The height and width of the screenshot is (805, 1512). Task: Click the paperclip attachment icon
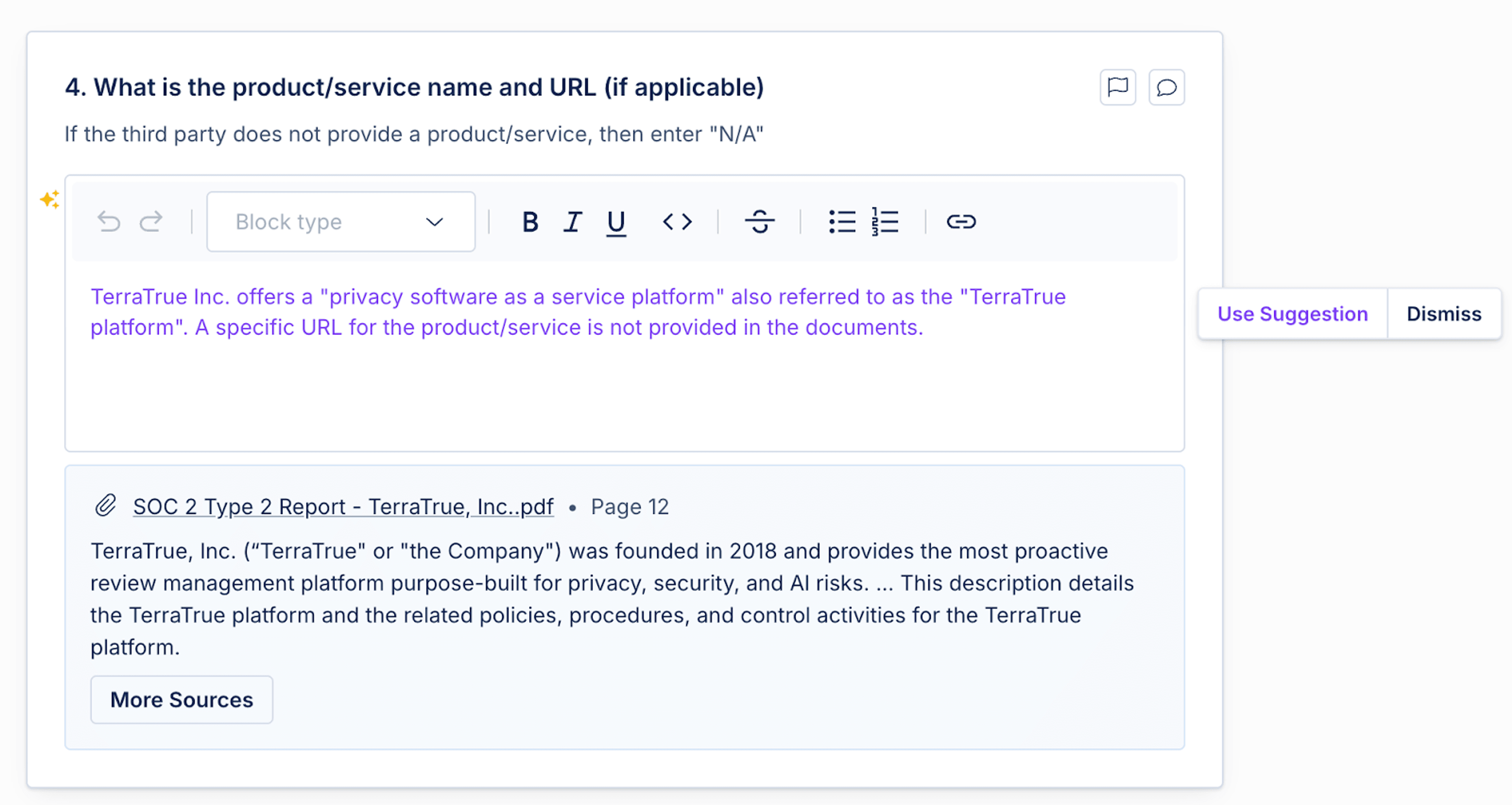106,505
